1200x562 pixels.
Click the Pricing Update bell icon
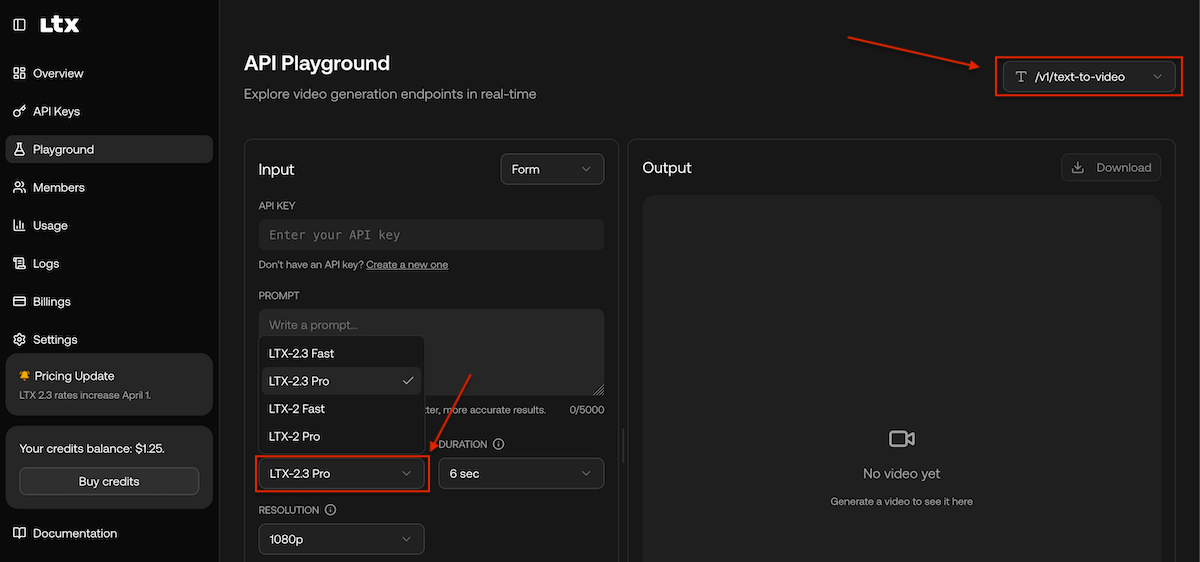[25, 376]
